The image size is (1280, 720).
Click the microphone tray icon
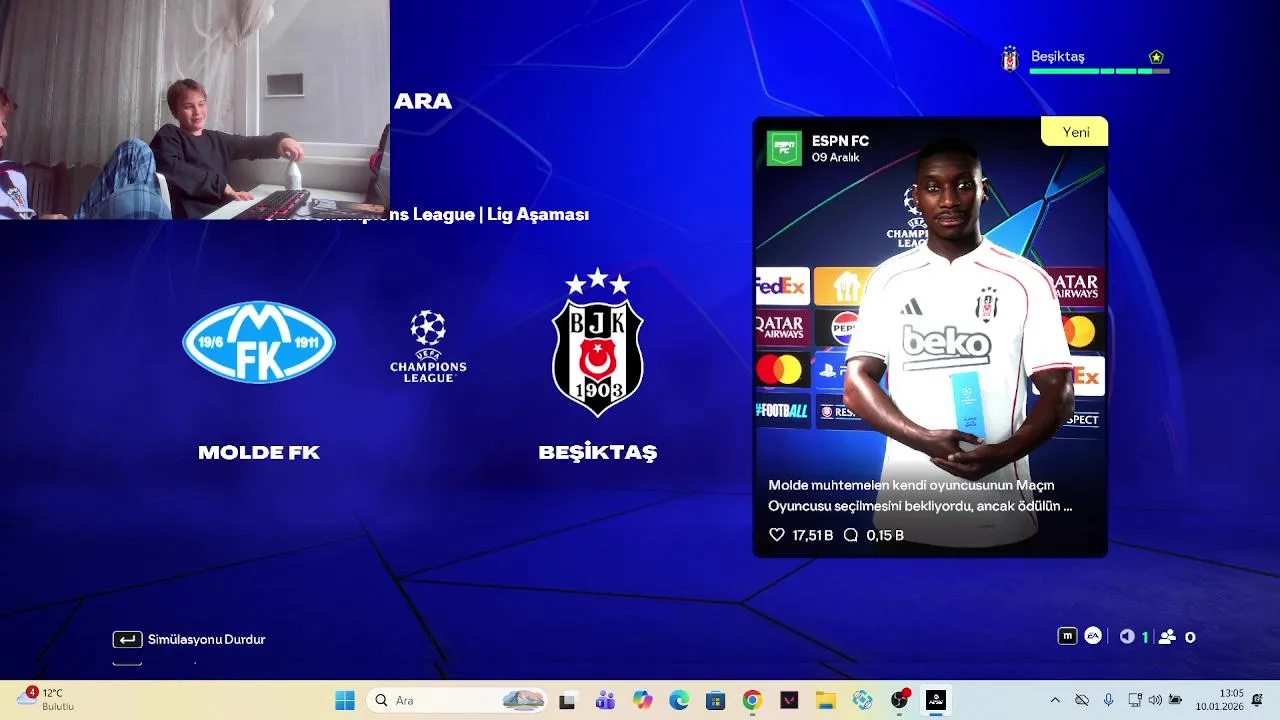(x=1108, y=700)
